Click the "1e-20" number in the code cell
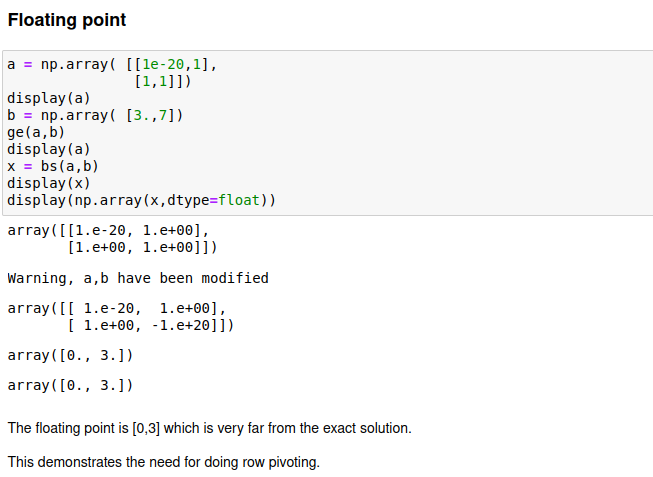This screenshot has width=653, height=477. pyautogui.click(x=166, y=64)
